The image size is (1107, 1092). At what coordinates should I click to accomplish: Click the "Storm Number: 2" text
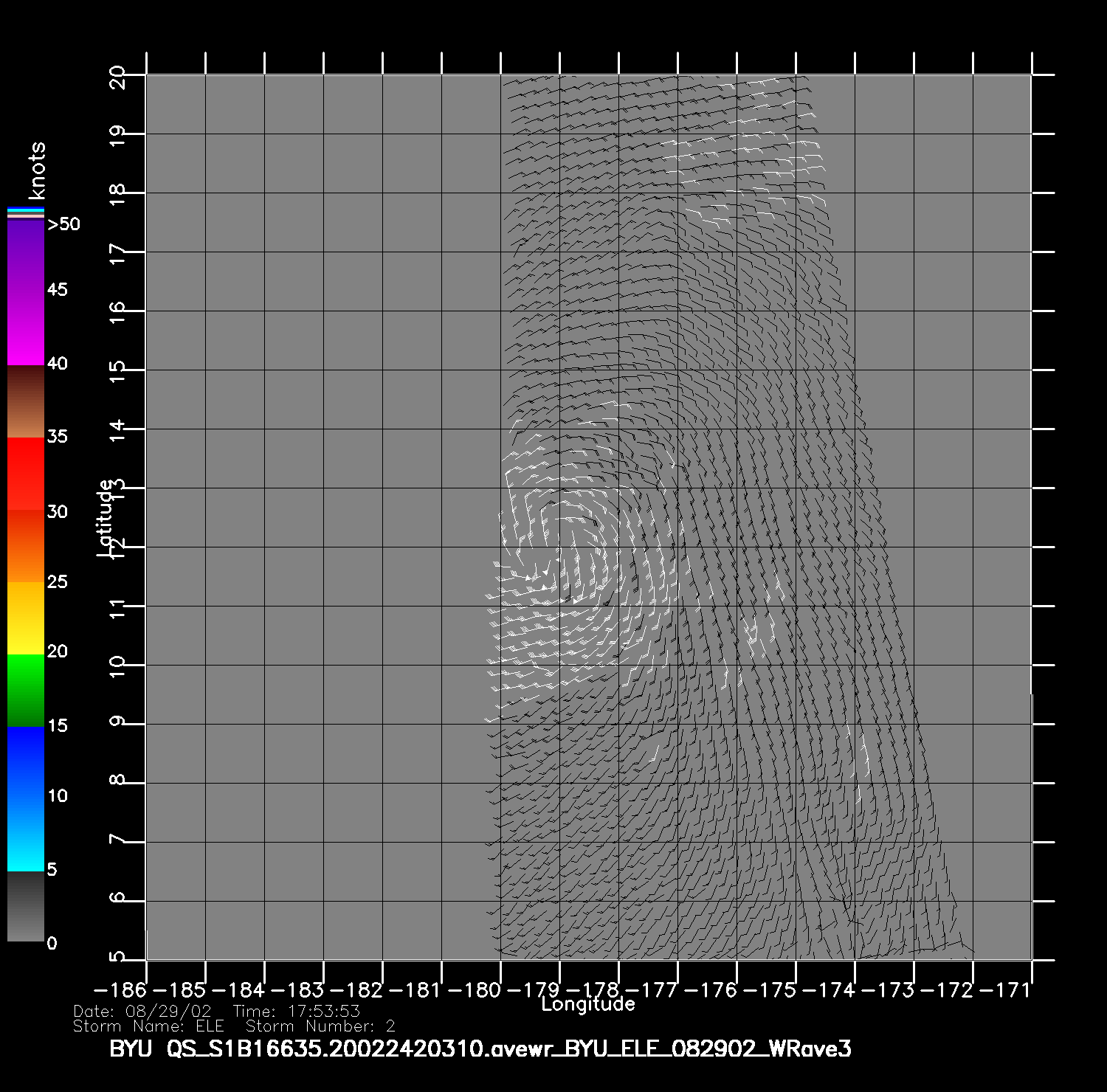pyautogui.click(x=320, y=1026)
